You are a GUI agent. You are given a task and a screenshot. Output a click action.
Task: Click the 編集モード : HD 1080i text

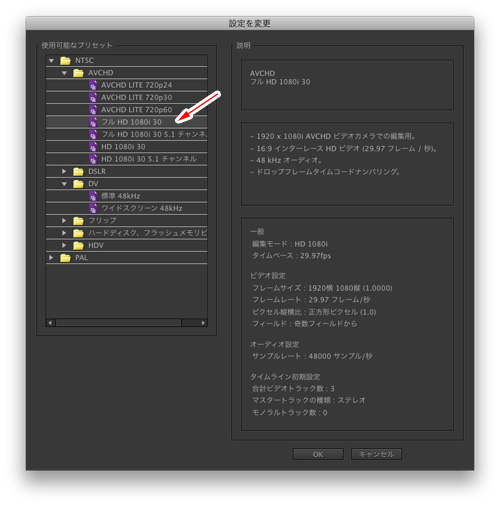[290, 244]
